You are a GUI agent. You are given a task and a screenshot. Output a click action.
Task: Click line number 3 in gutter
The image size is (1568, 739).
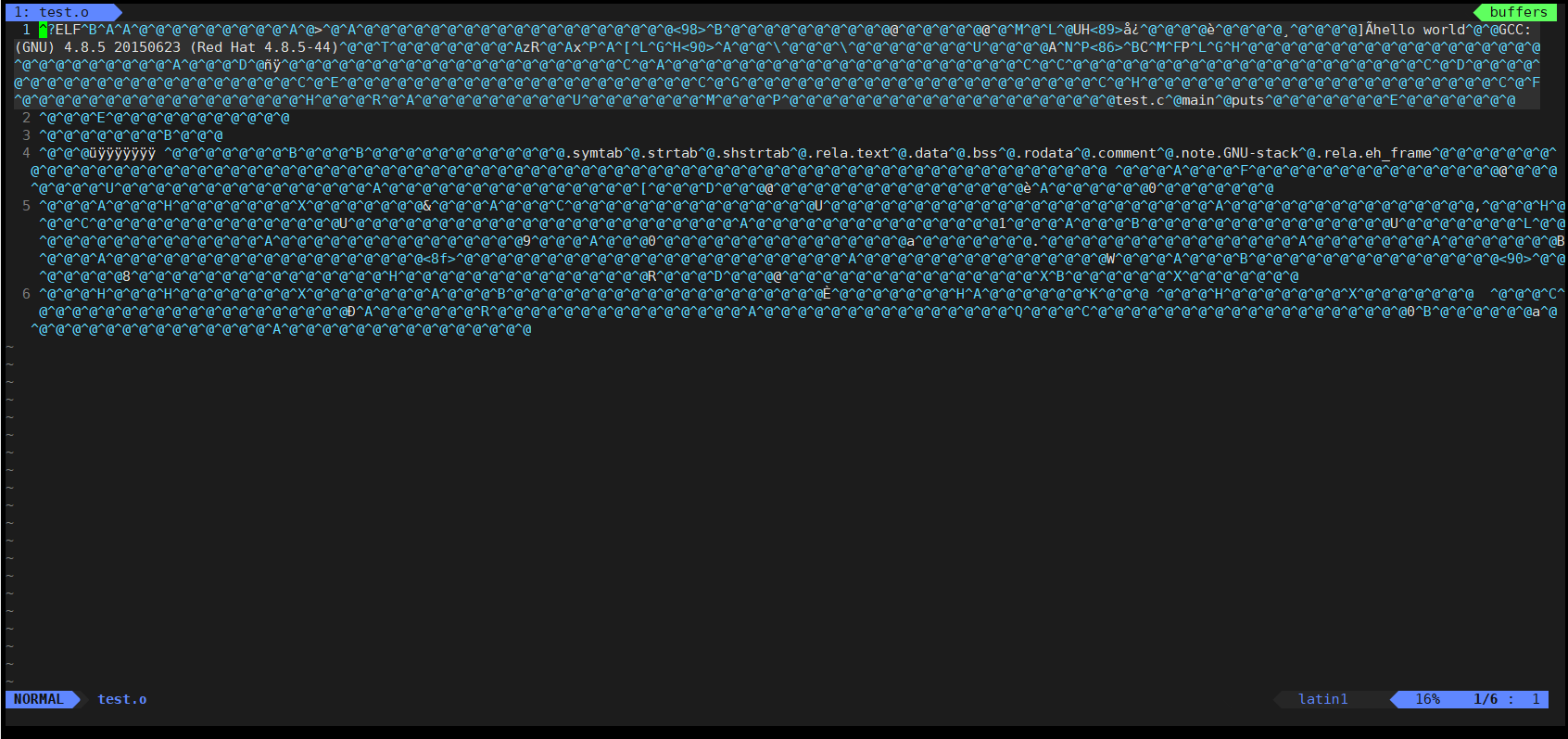click(x=26, y=135)
